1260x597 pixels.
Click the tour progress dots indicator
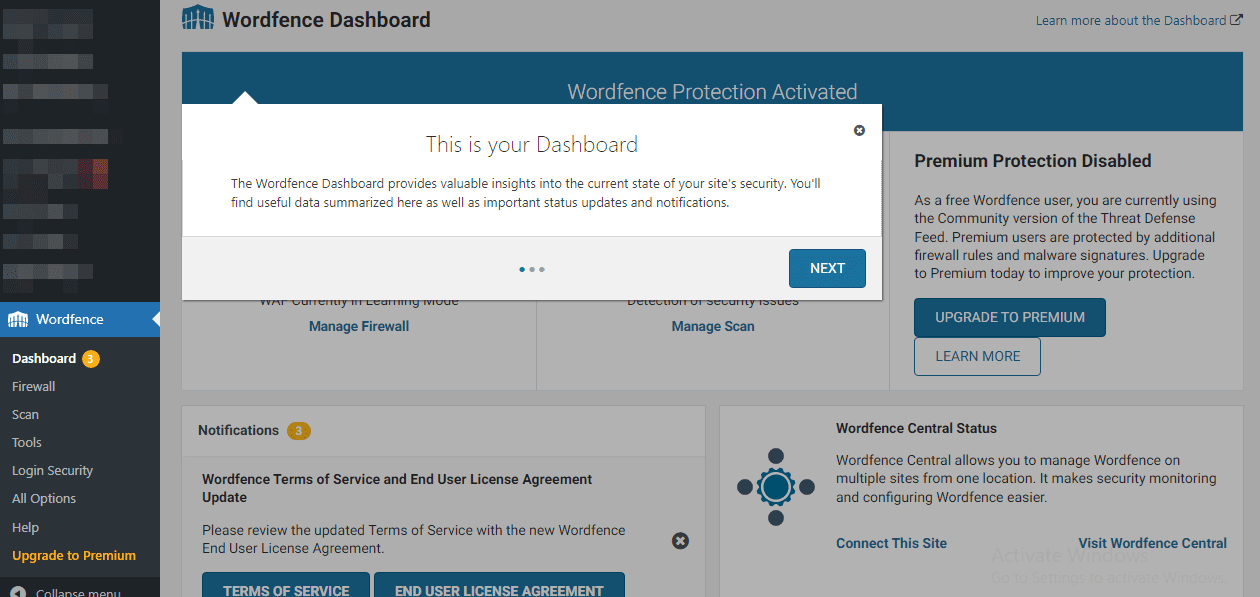pyautogui.click(x=532, y=269)
